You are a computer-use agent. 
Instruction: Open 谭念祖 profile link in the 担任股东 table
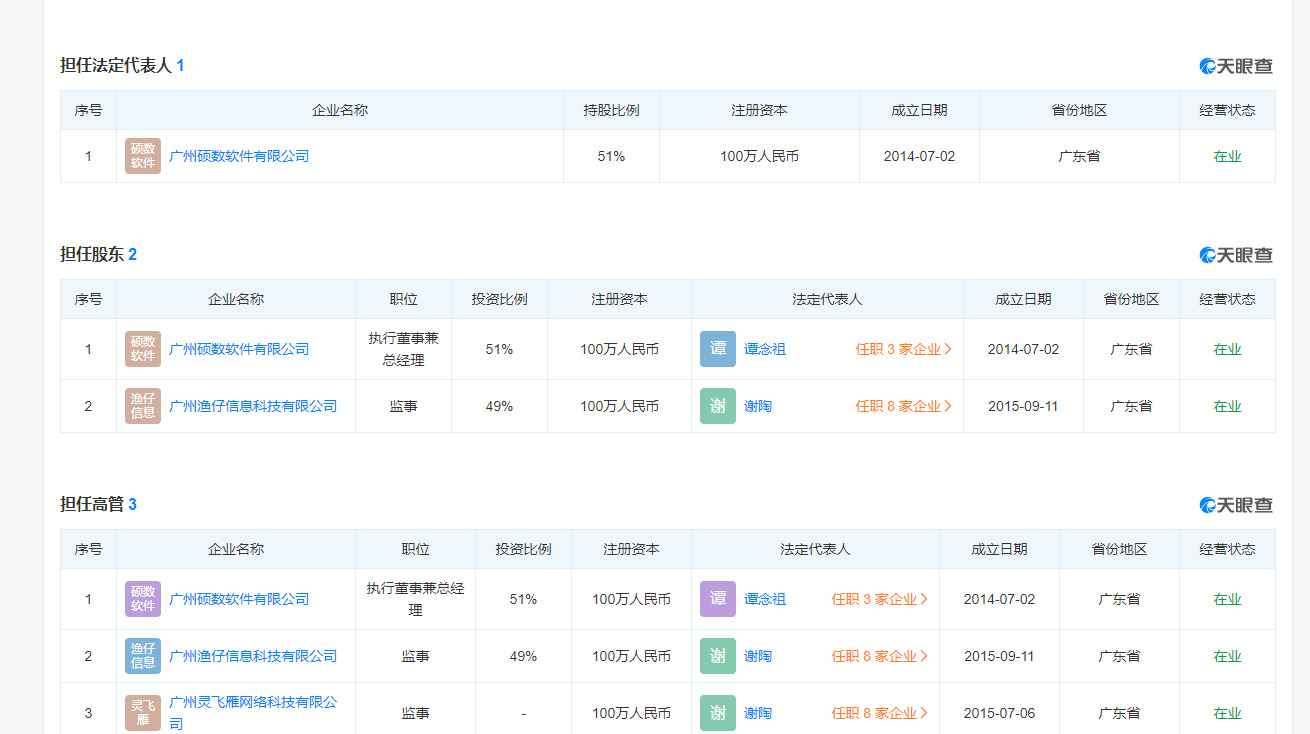(765, 349)
